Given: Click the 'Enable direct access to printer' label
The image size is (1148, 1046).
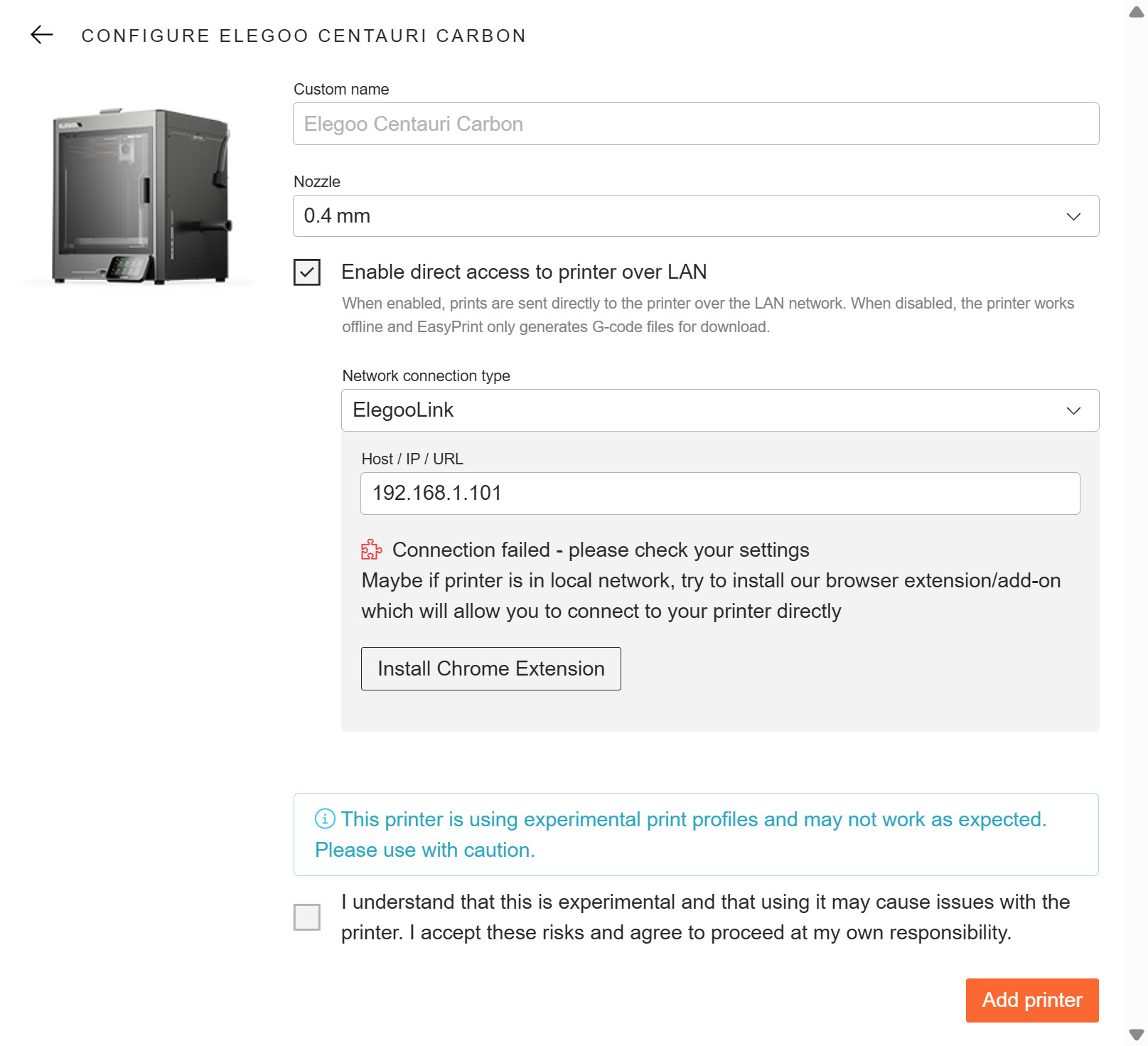Looking at the screenshot, I should coord(524,272).
